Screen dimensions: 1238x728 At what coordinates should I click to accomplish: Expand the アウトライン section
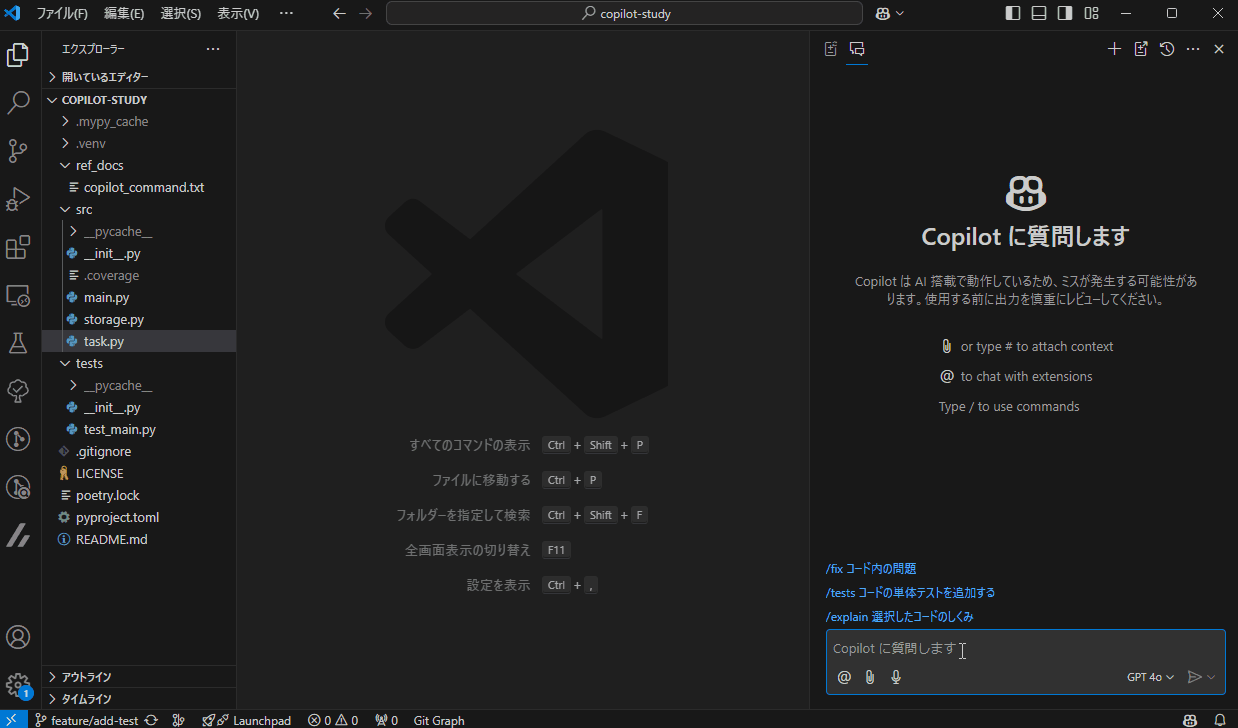tap(139, 677)
